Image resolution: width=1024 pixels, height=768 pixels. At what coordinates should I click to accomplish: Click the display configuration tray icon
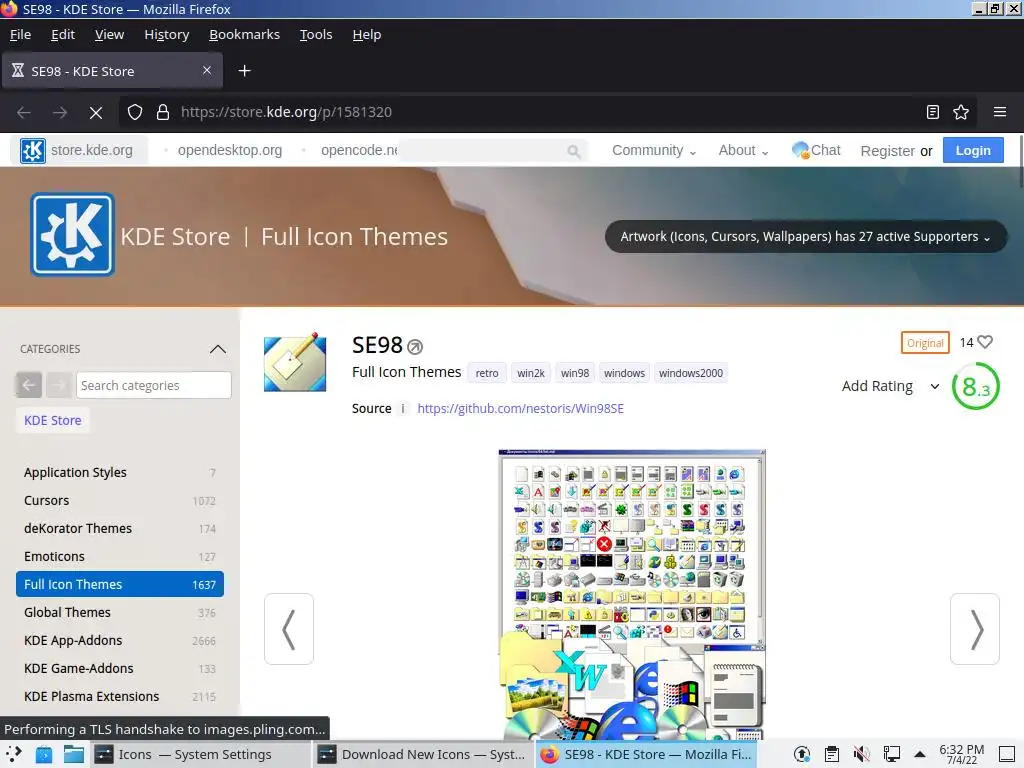tap(891, 754)
